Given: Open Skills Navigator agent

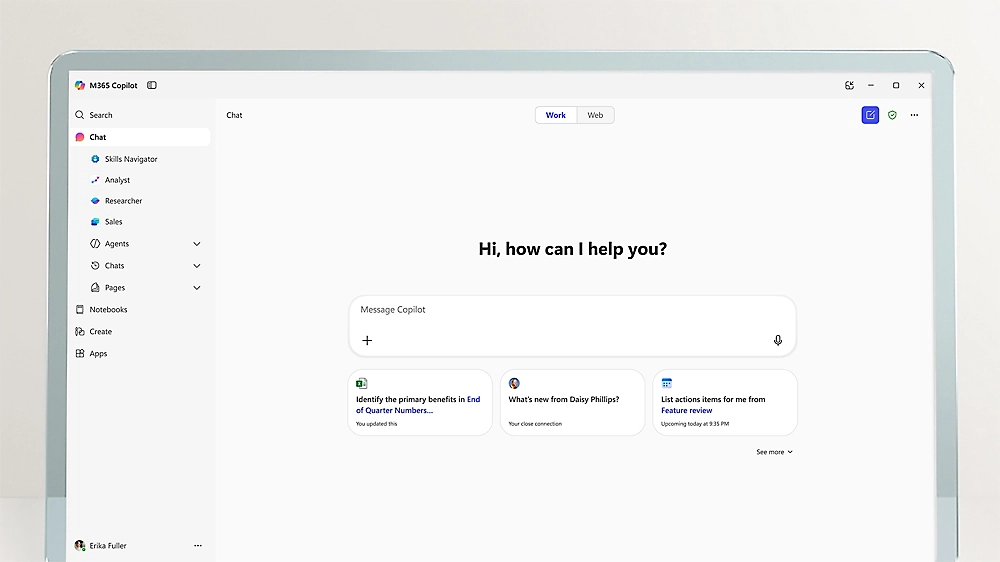Looking at the screenshot, I should click(x=130, y=159).
